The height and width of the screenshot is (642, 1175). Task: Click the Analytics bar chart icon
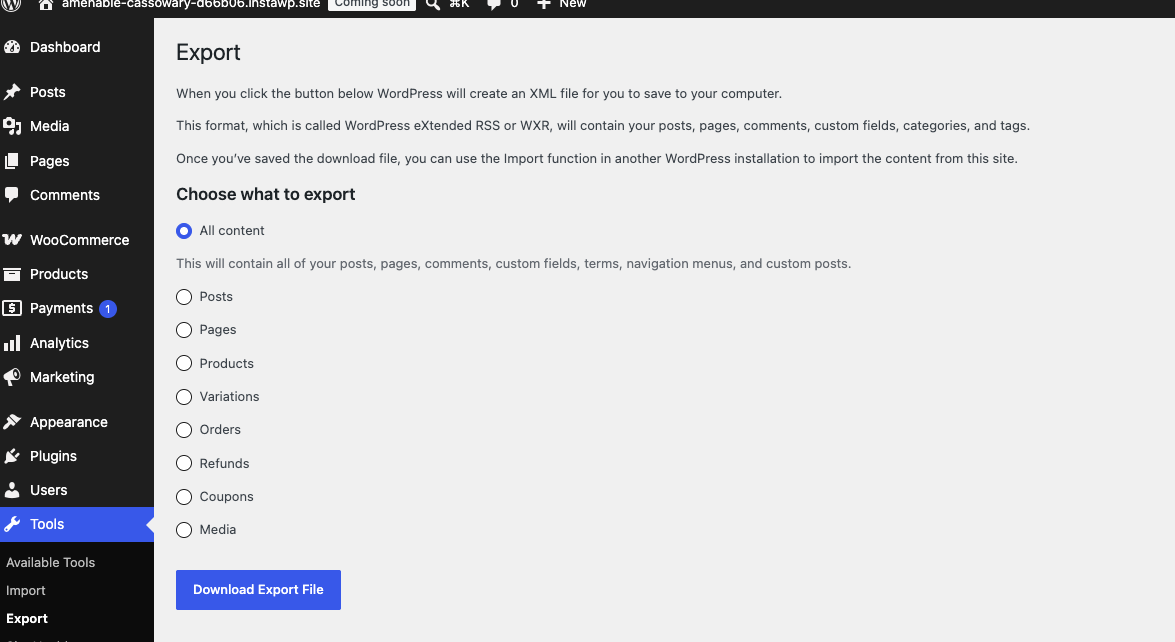tap(12, 343)
